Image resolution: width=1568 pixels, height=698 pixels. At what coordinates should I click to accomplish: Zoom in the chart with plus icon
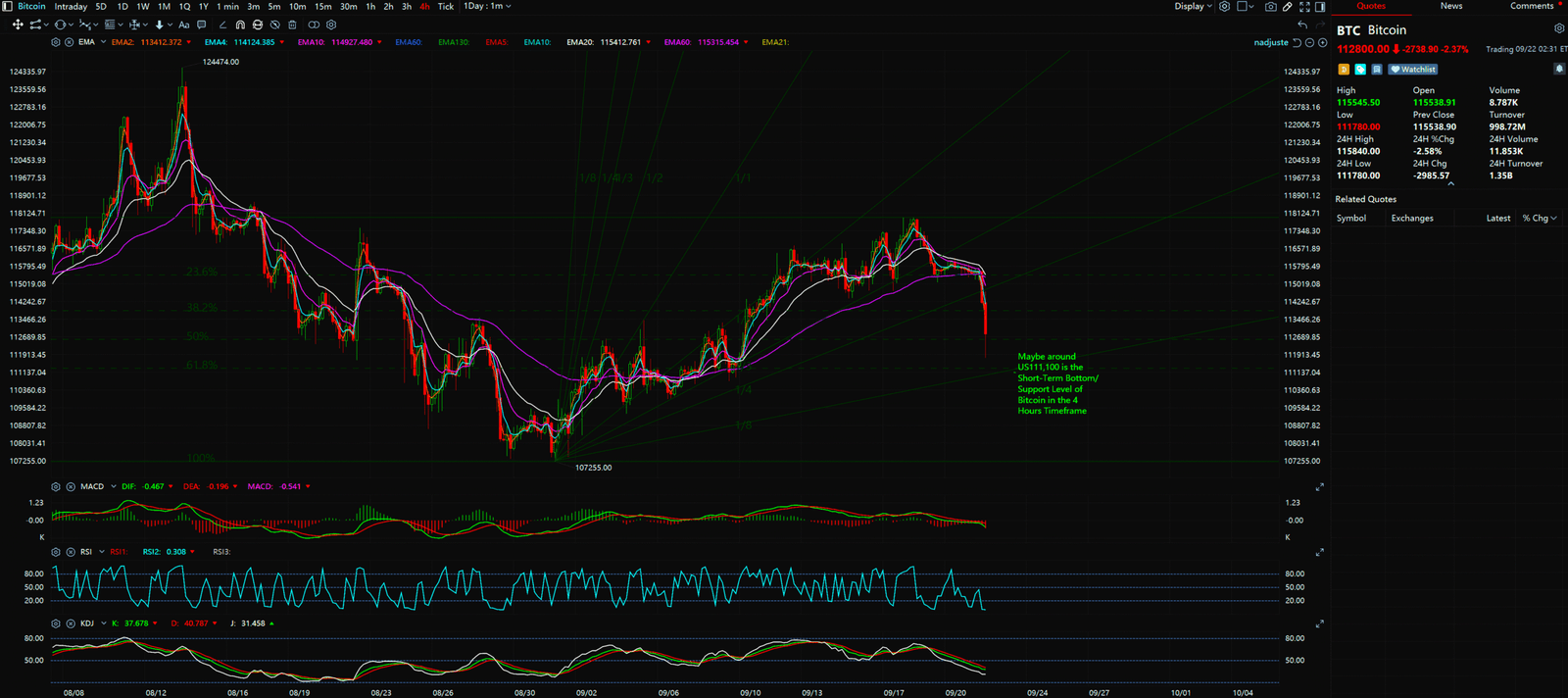[x=1323, y=43]
